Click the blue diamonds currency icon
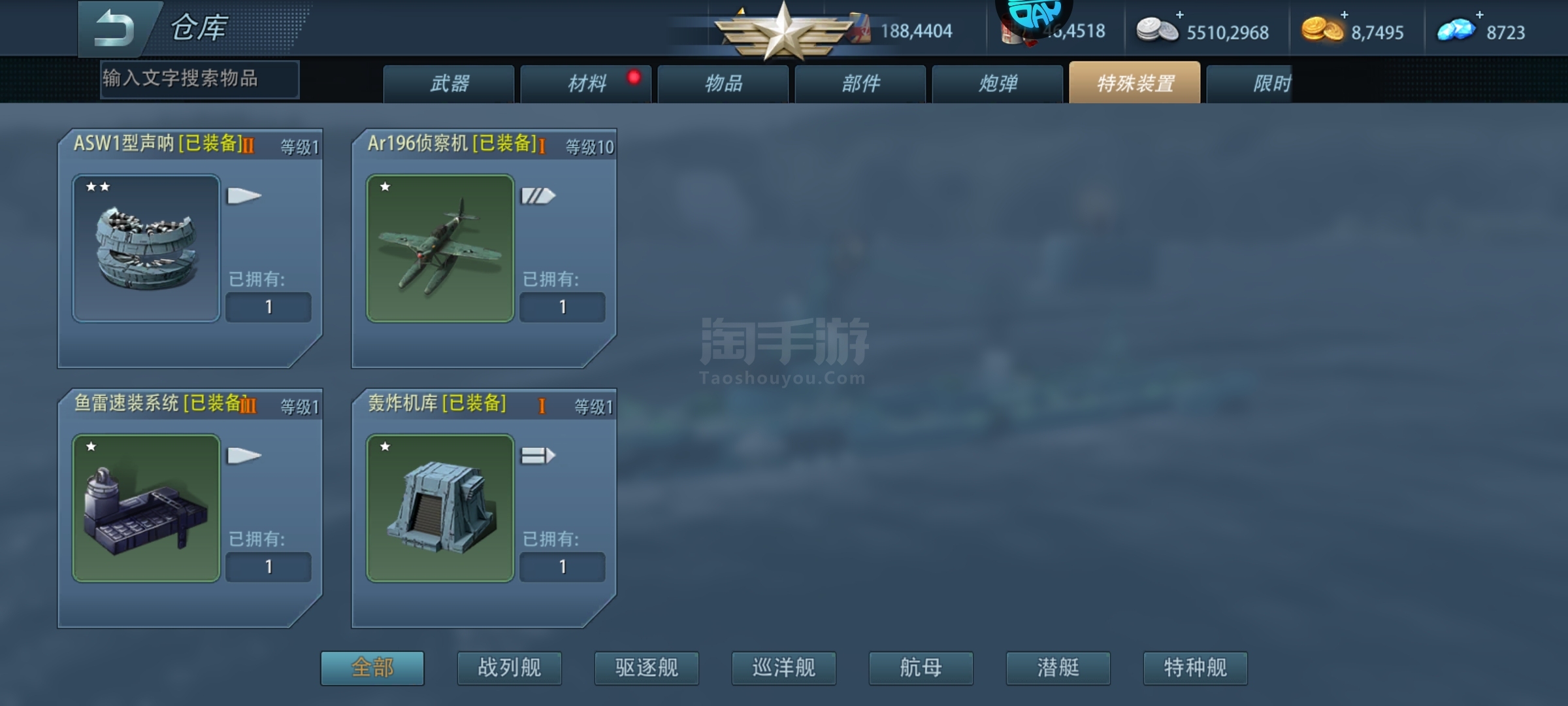The width and height of the screenshot is (1568, 706). (x=1456, y=29)
